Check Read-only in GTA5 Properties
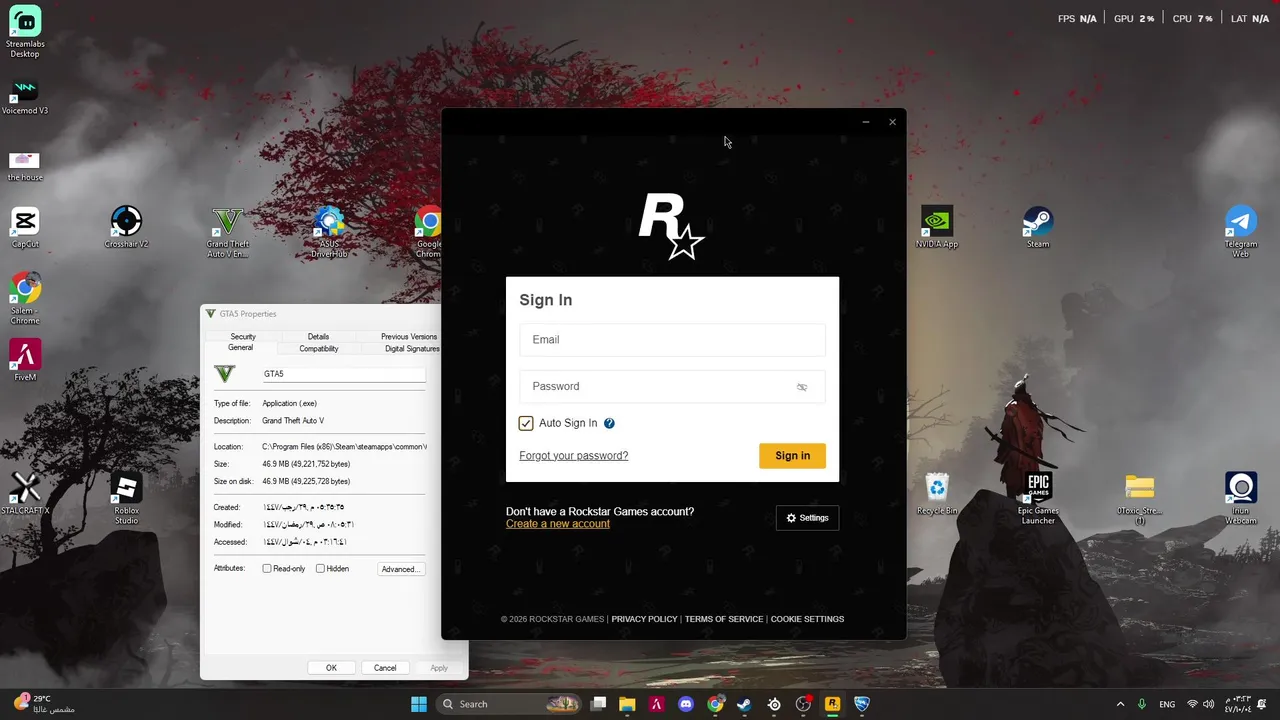Screen dimensions: 1280x720 267,569
